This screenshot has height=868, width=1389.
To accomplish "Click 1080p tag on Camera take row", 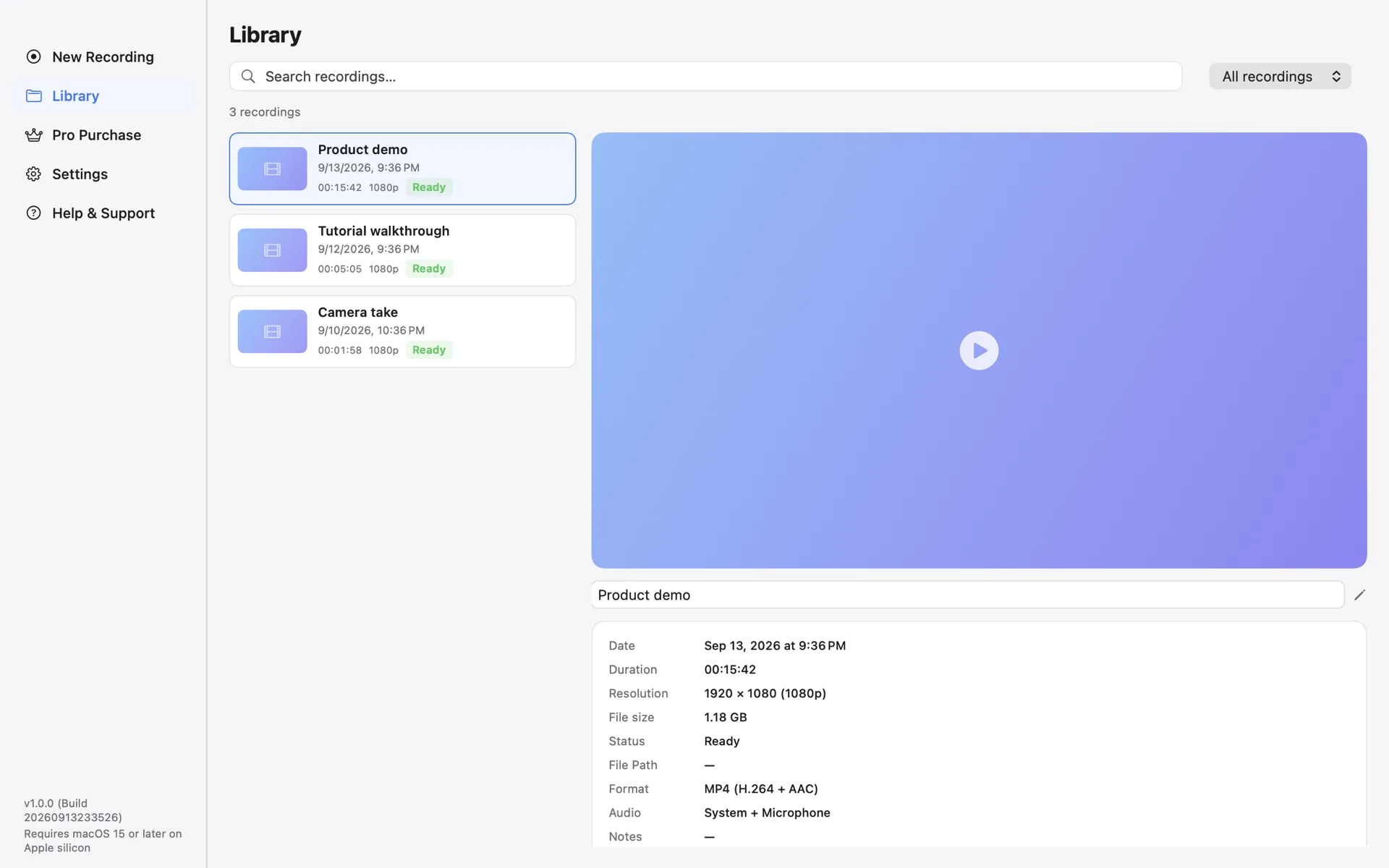I will click(383, 350).
